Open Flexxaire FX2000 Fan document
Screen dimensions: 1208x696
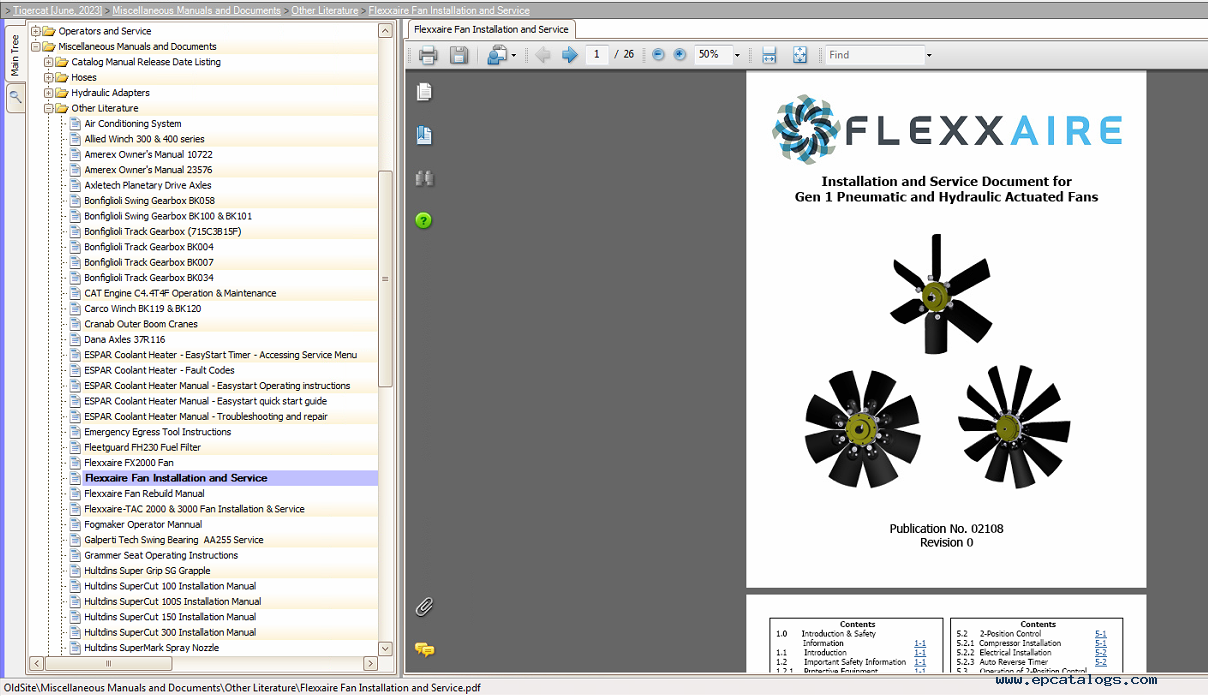(x=129, y=463)
